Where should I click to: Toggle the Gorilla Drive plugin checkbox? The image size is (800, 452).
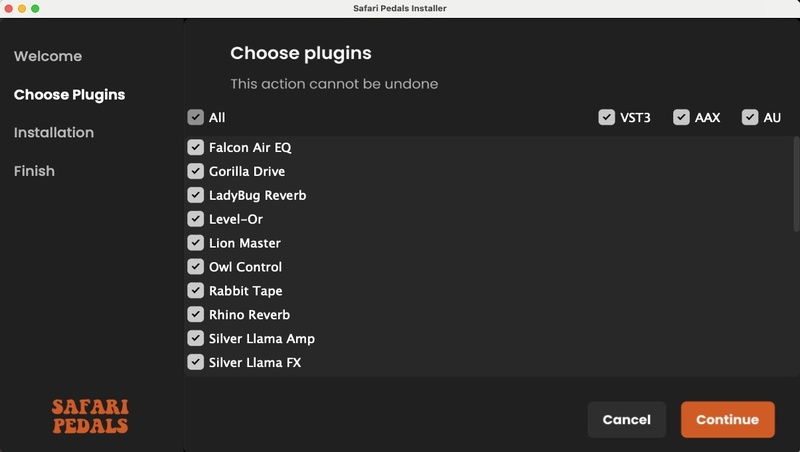(196, 172)
